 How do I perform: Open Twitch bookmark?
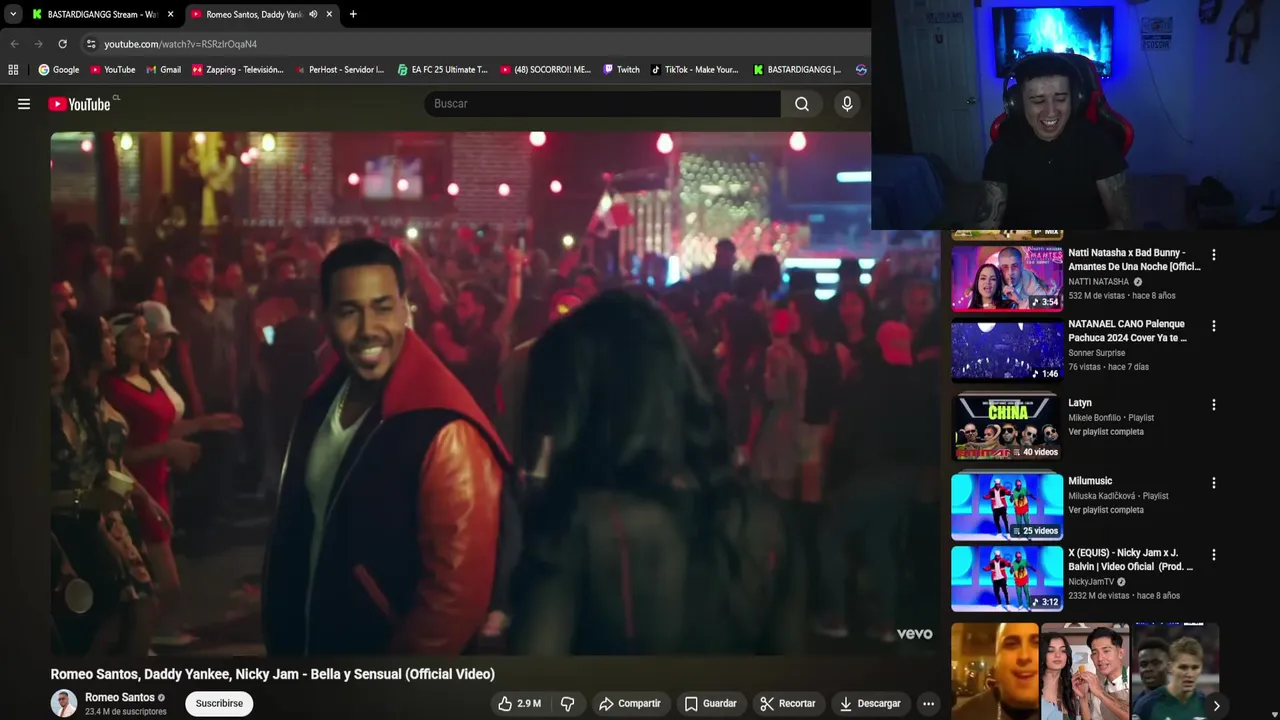click(x=622, y=70)
